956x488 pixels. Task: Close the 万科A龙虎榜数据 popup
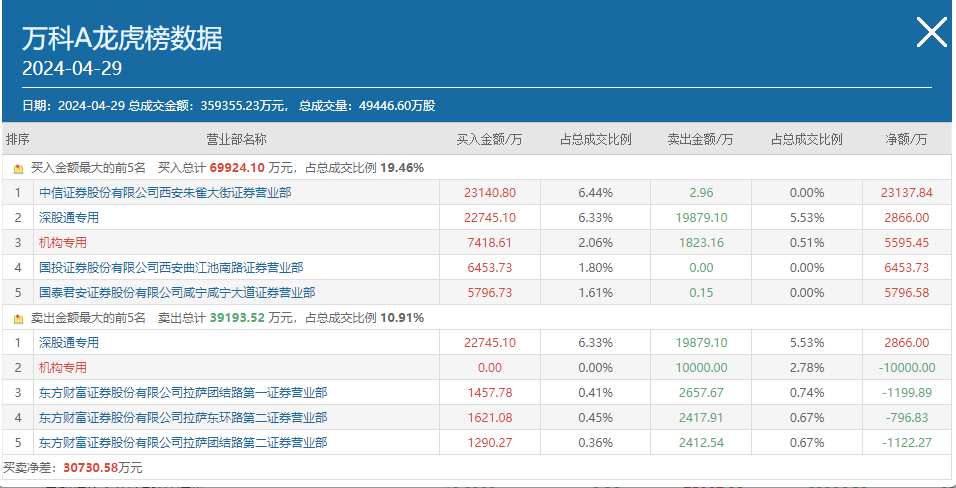click(x=932, y=32)
